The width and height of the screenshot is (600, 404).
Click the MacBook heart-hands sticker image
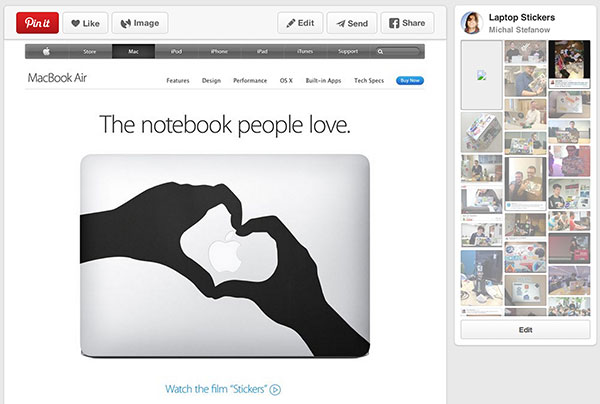[225, 256]
